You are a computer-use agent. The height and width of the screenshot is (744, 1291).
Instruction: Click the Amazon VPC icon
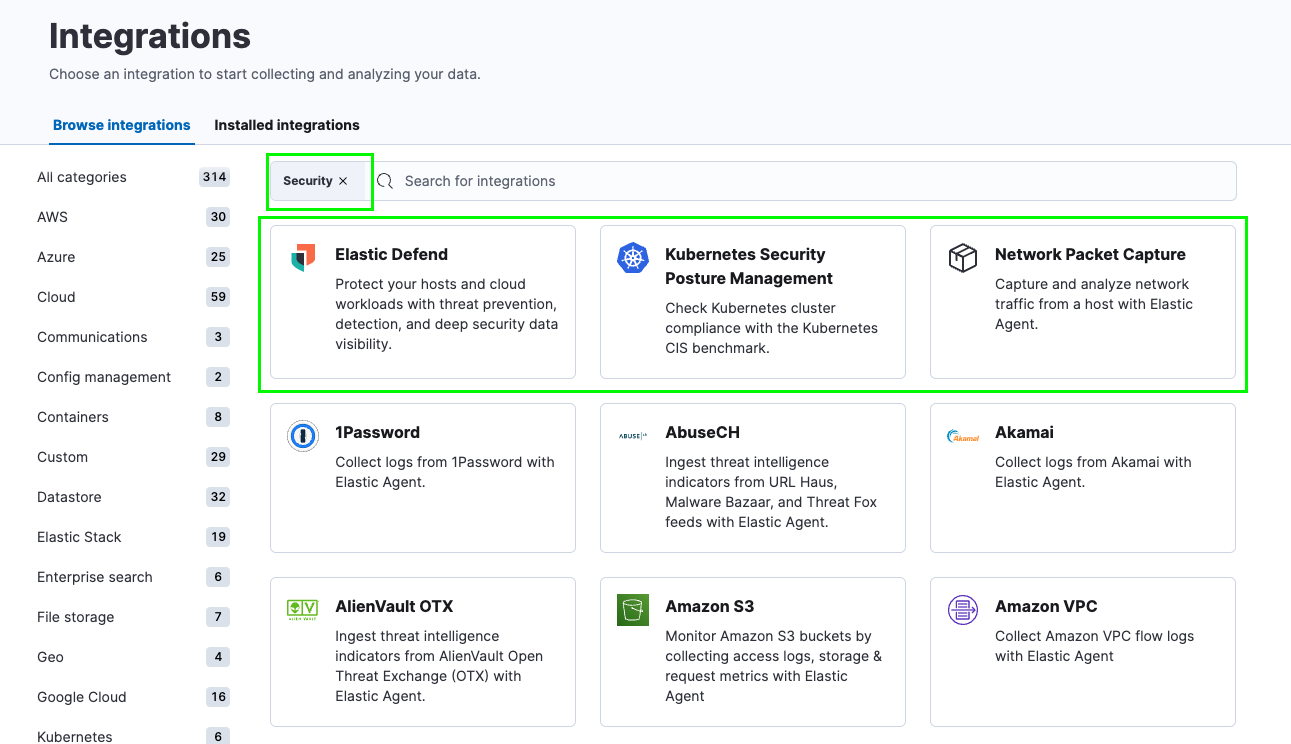click(963, 609)
